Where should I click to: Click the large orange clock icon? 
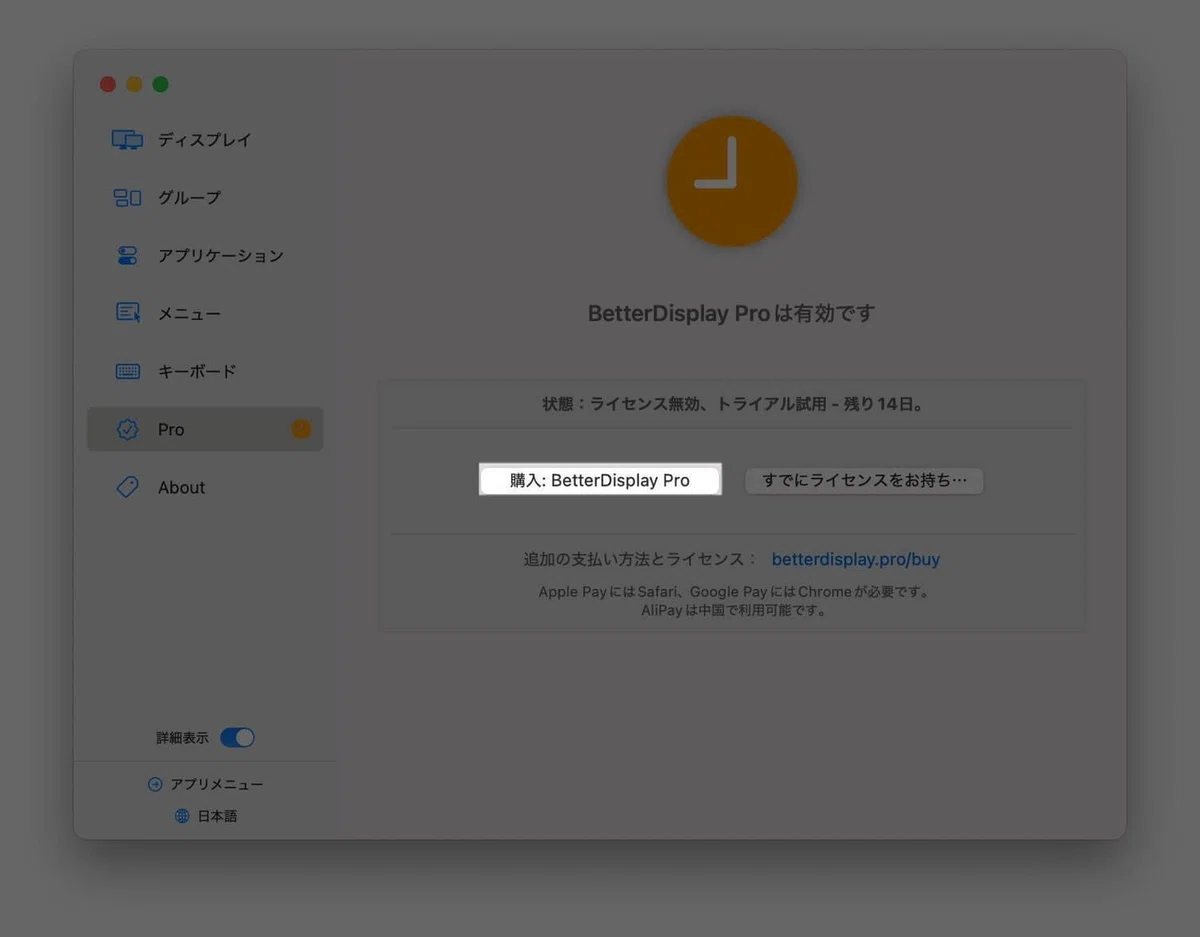(732, 181)
